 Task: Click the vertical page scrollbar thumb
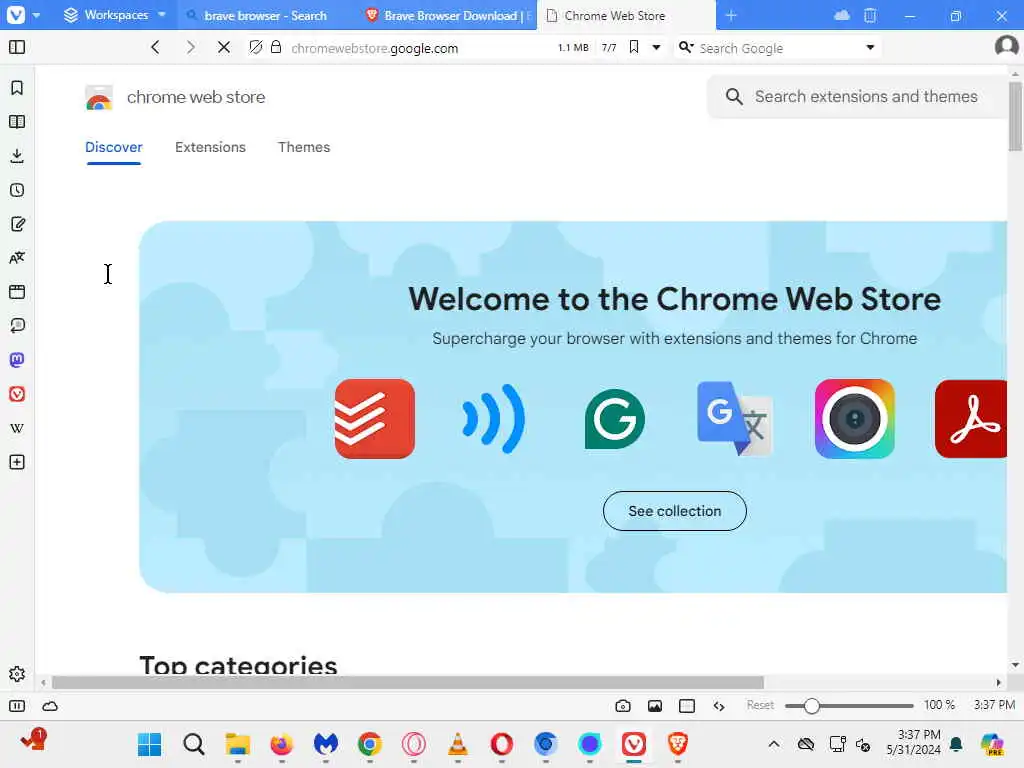(1015, 116)
